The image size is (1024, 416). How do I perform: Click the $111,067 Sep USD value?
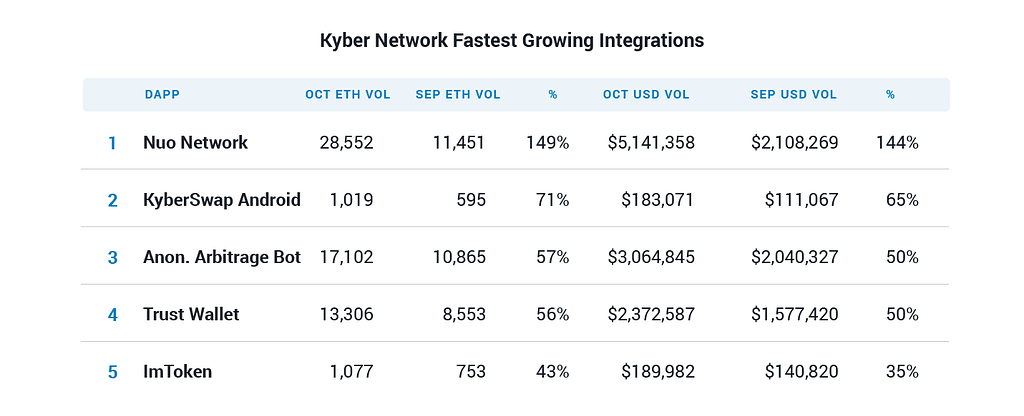801,200
